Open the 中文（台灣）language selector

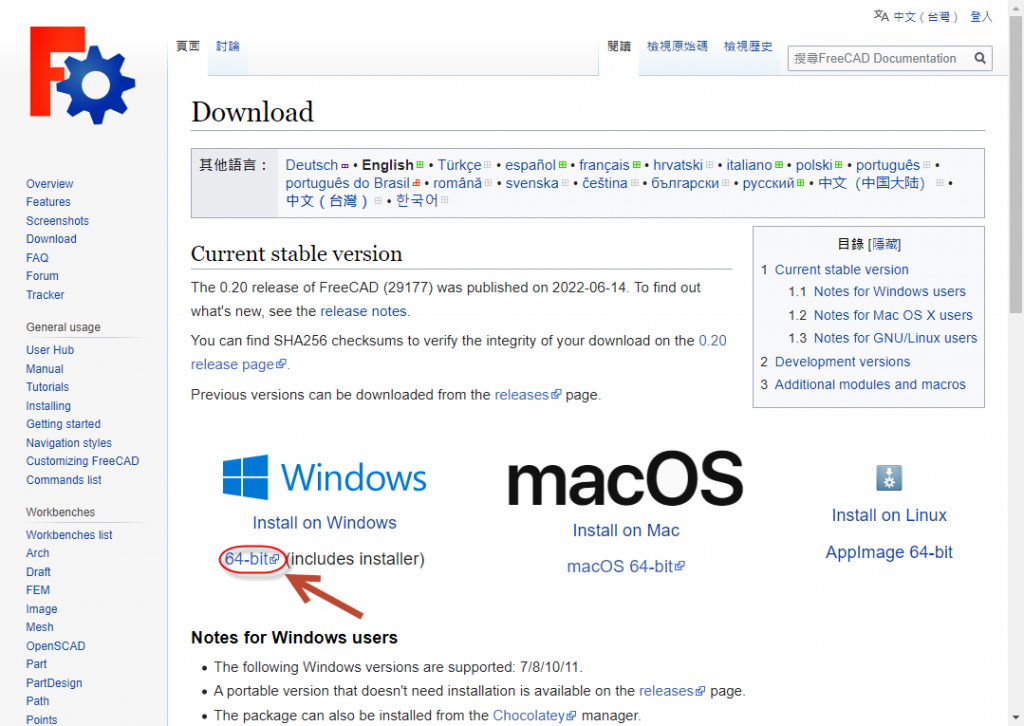[x=926, y=17]
